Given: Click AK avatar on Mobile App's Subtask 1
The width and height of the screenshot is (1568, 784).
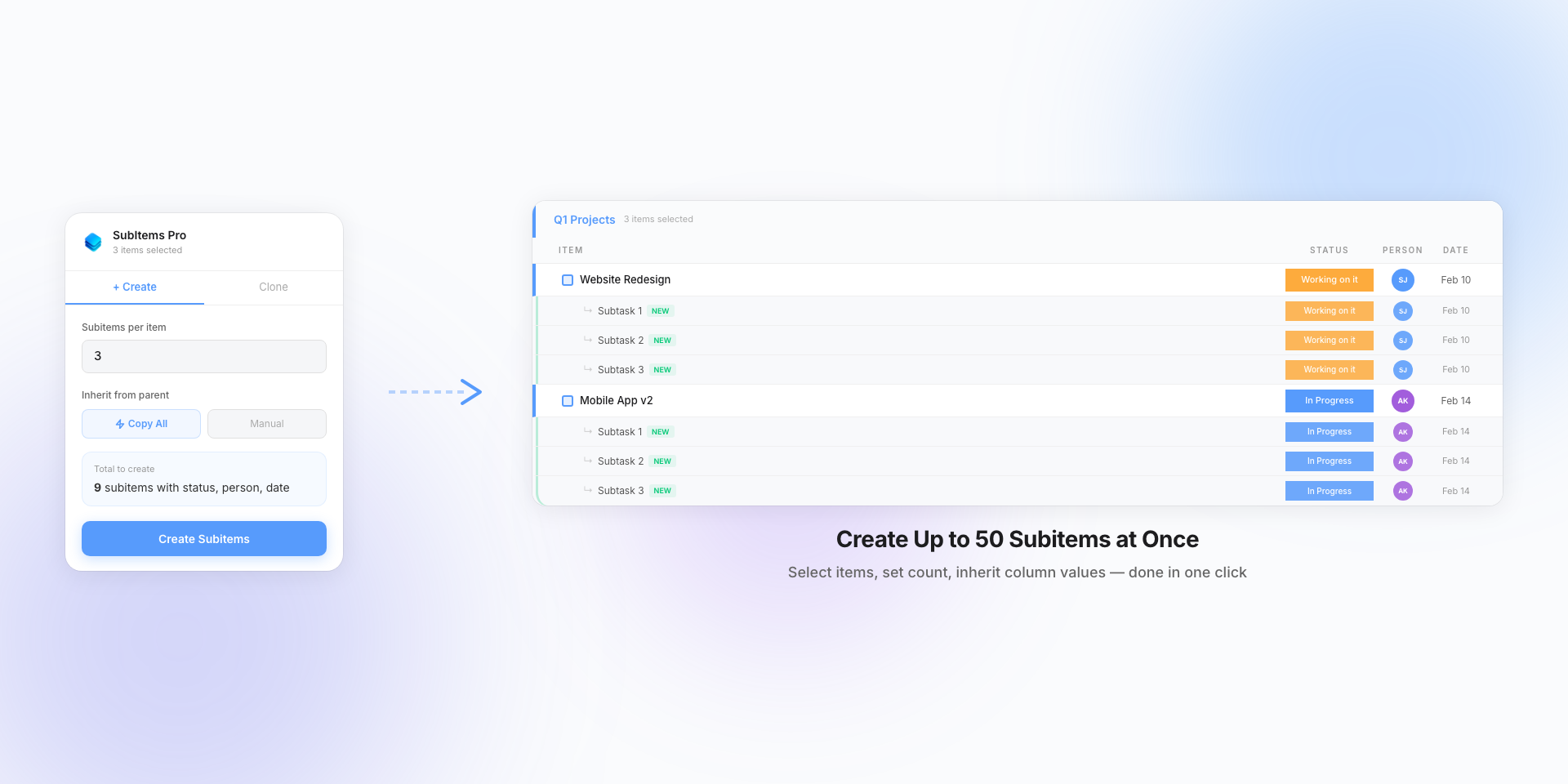Looking at the screenshot, I should click(1403, 431).
